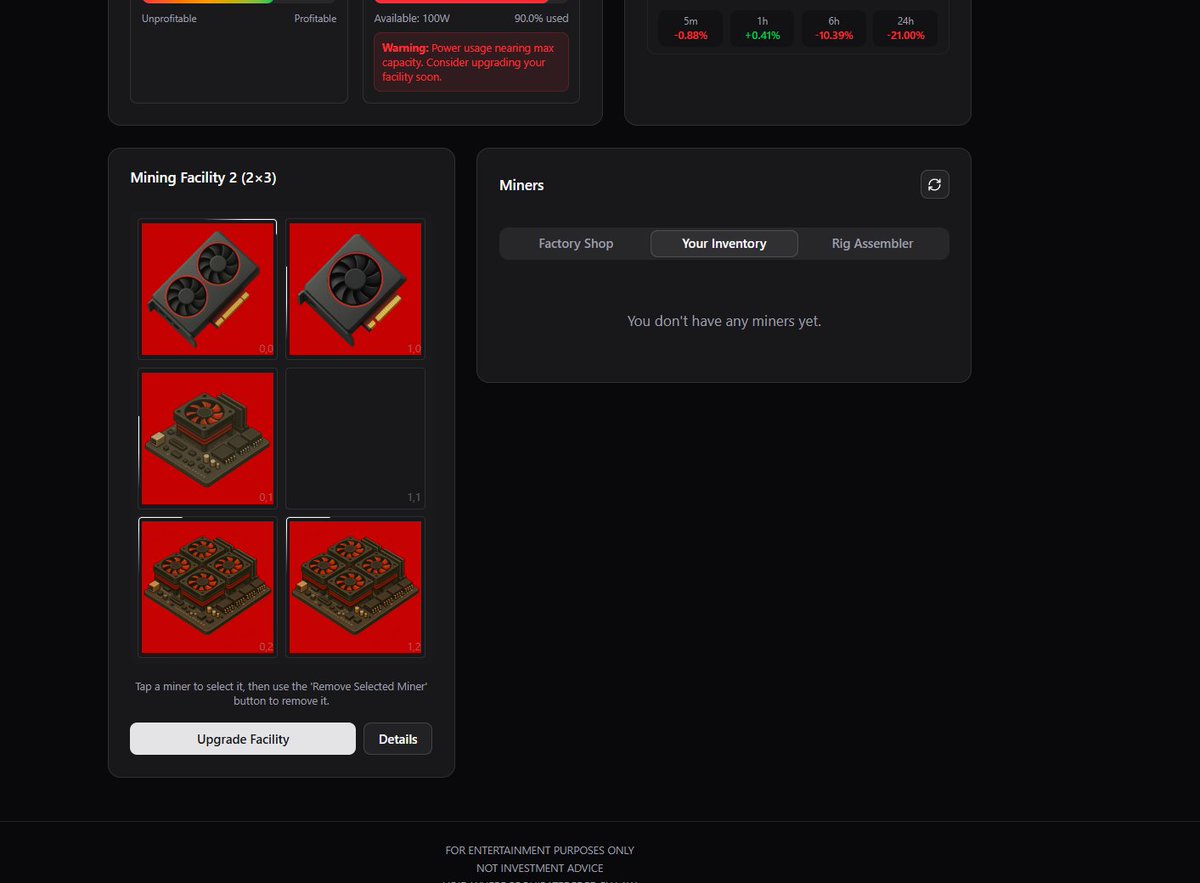Select the single-fan motherboard miner in slot 0,1
This screenshot has width=1200, height=883.
pyautogui.click(x=207, y=438)
